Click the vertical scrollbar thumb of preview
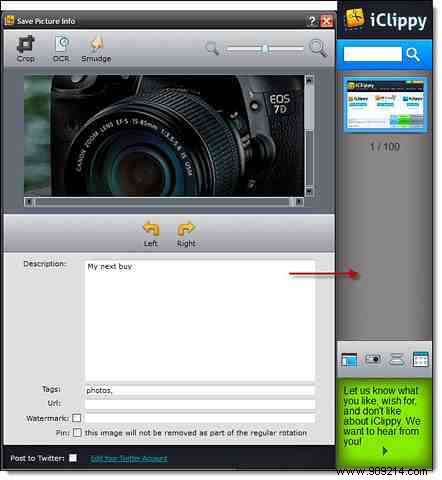Screen dimensions: 442x480 click(x=309, y=107)
